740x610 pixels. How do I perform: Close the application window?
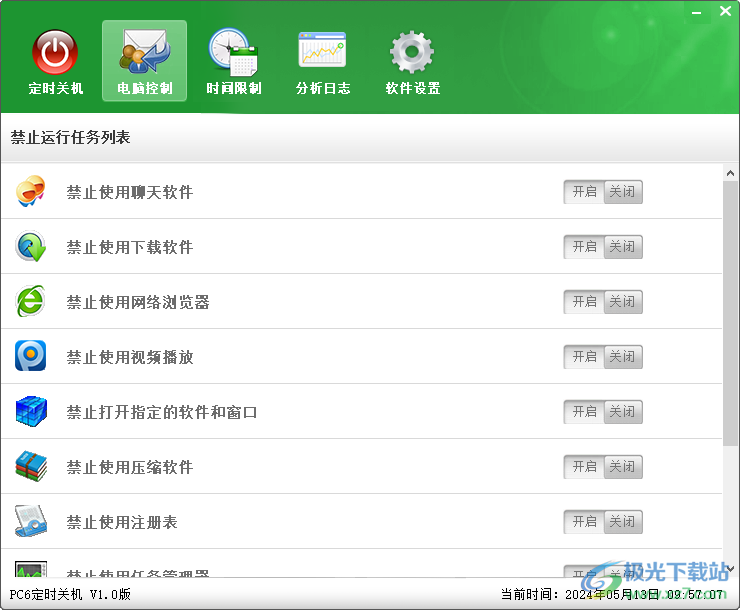pyautogui.click(x=725, y=11)
